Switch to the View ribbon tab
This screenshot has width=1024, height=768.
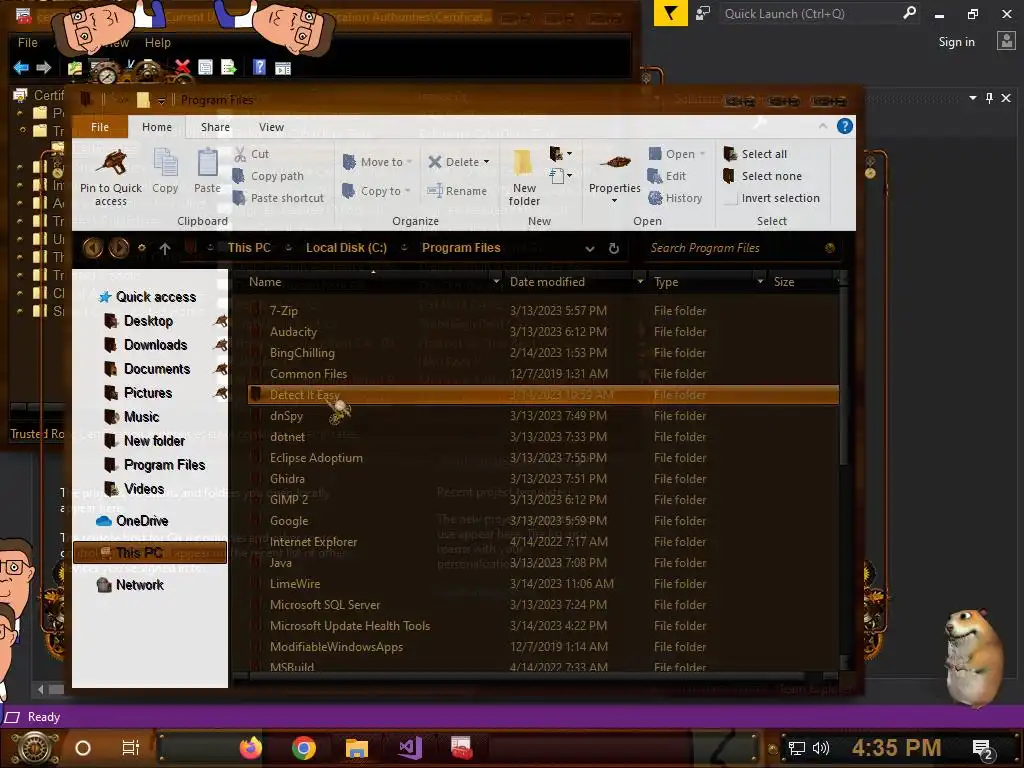tap(271, 127)
